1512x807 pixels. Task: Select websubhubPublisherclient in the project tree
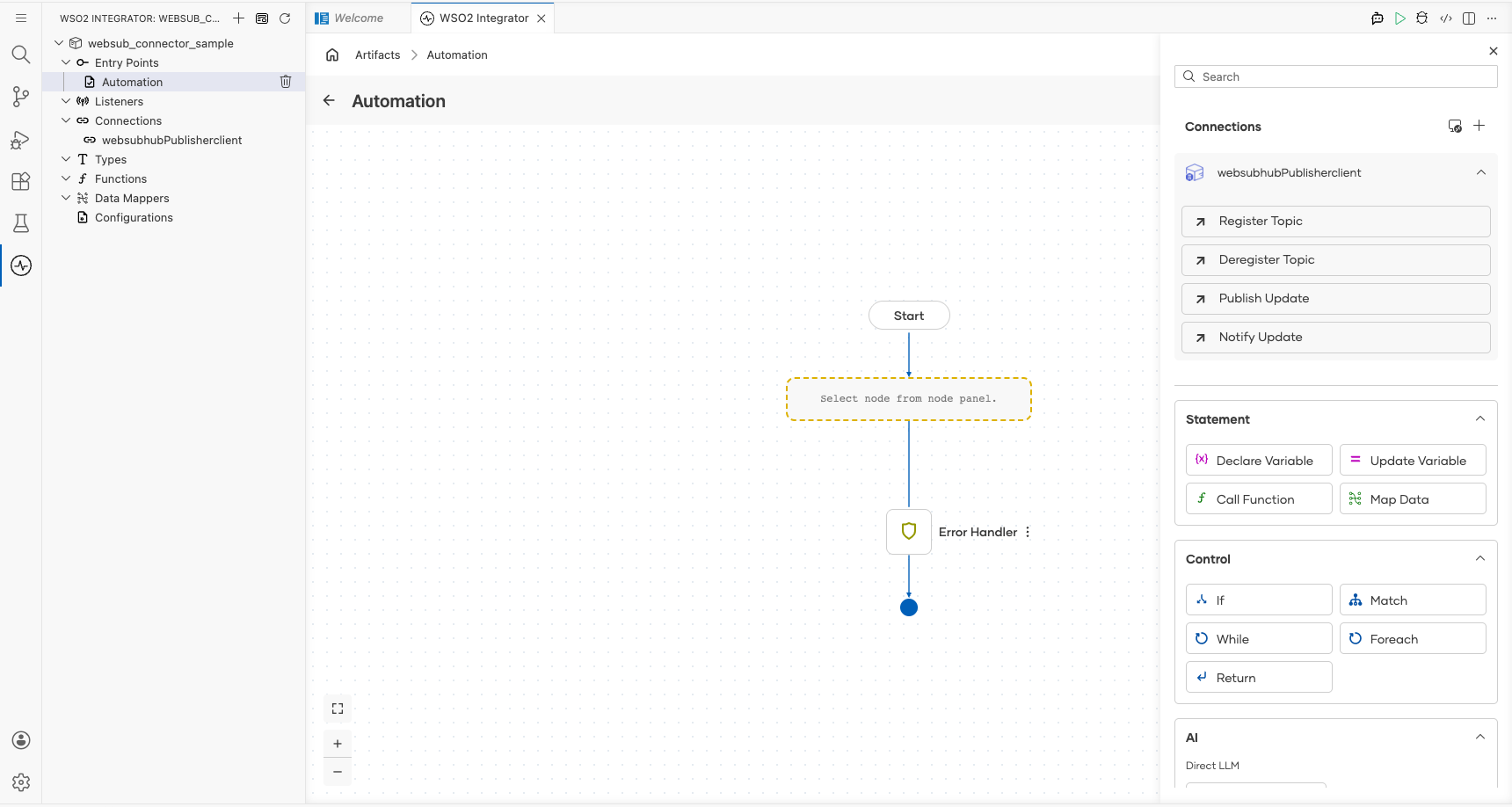173,140
